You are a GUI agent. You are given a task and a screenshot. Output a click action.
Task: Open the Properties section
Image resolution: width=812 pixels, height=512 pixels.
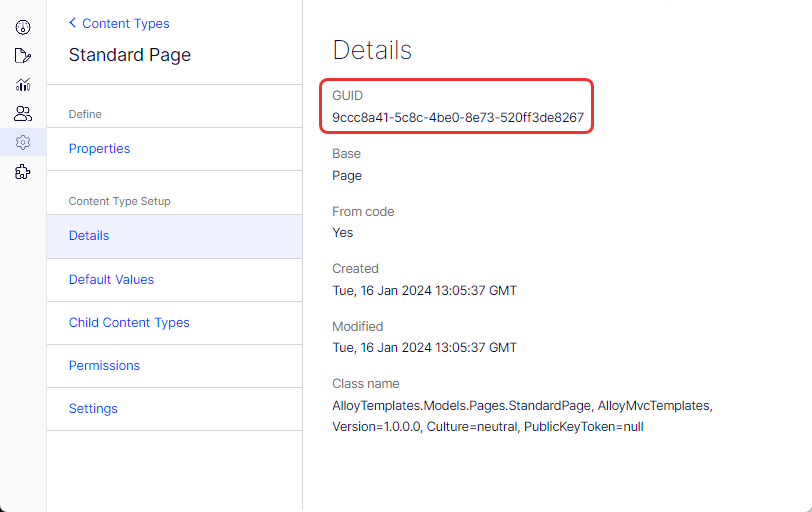[x=175, y=149]
